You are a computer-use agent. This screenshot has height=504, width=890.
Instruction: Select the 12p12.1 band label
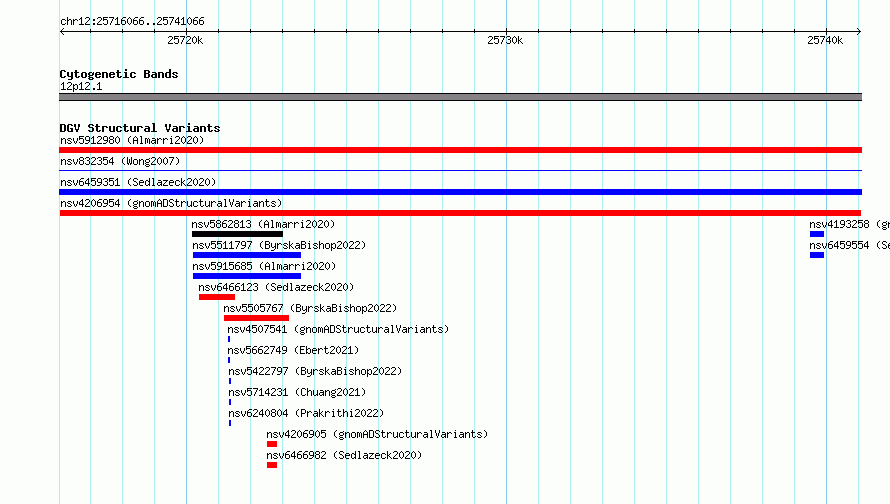coord(81,86)
